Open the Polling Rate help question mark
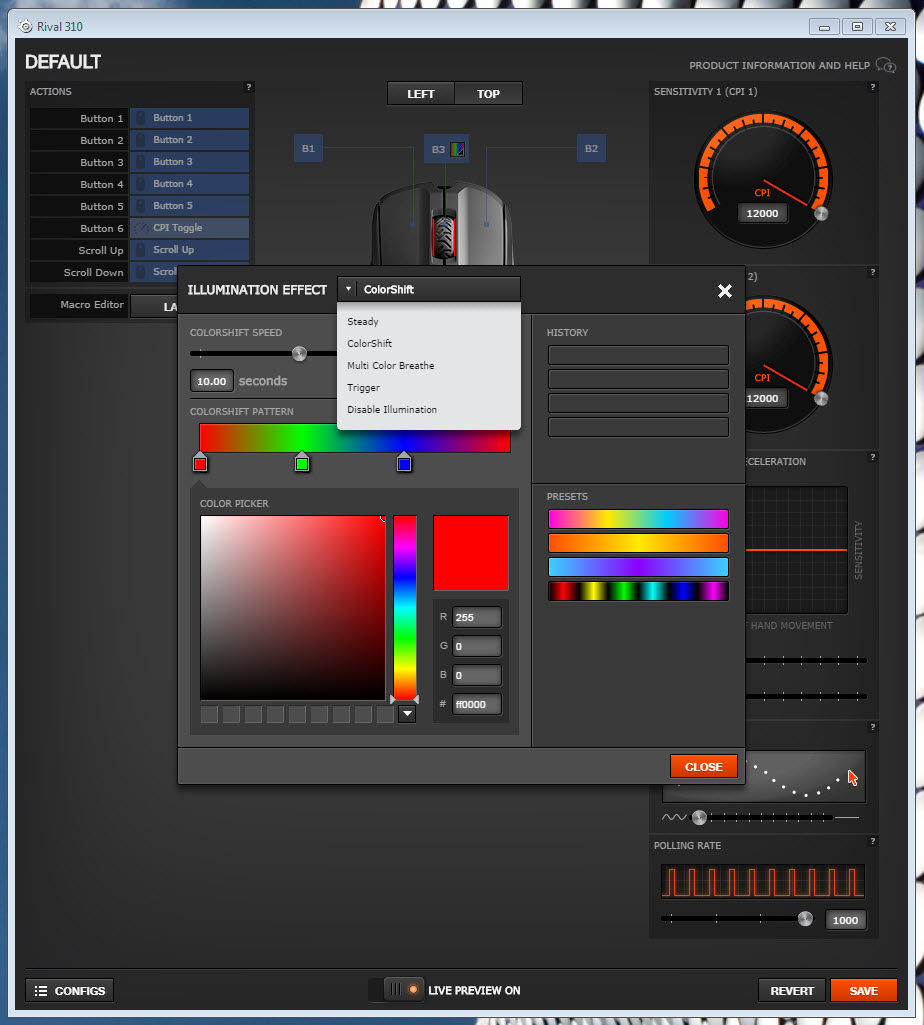The height and width of the screenshot is (1025, 924). (x=872, y=841)
